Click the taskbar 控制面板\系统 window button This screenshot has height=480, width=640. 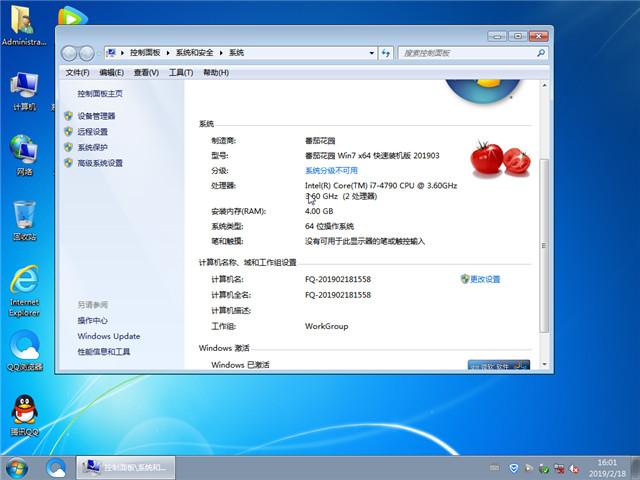coord(126,468)
